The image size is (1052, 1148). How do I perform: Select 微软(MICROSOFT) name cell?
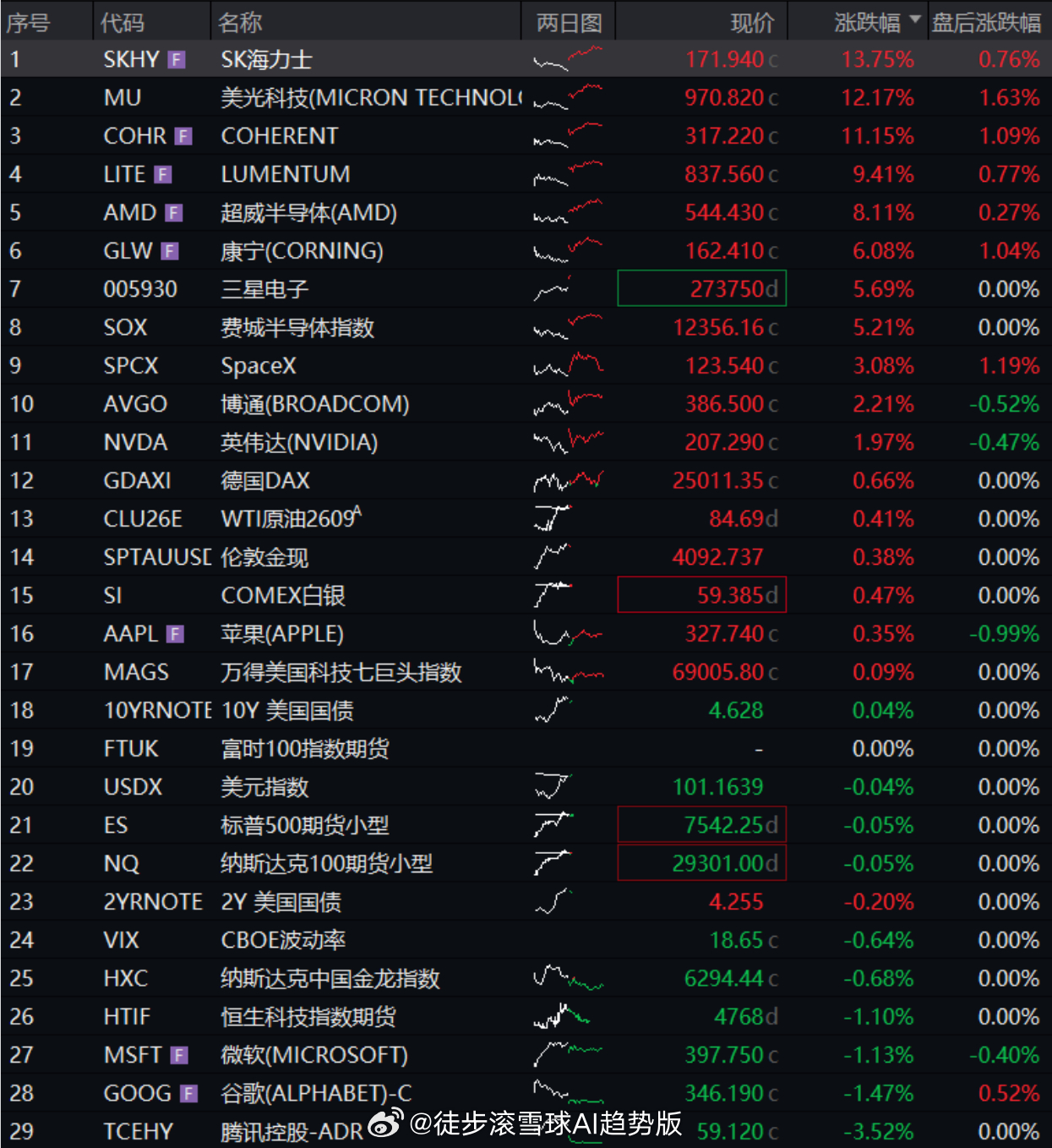click(314, 1055)
